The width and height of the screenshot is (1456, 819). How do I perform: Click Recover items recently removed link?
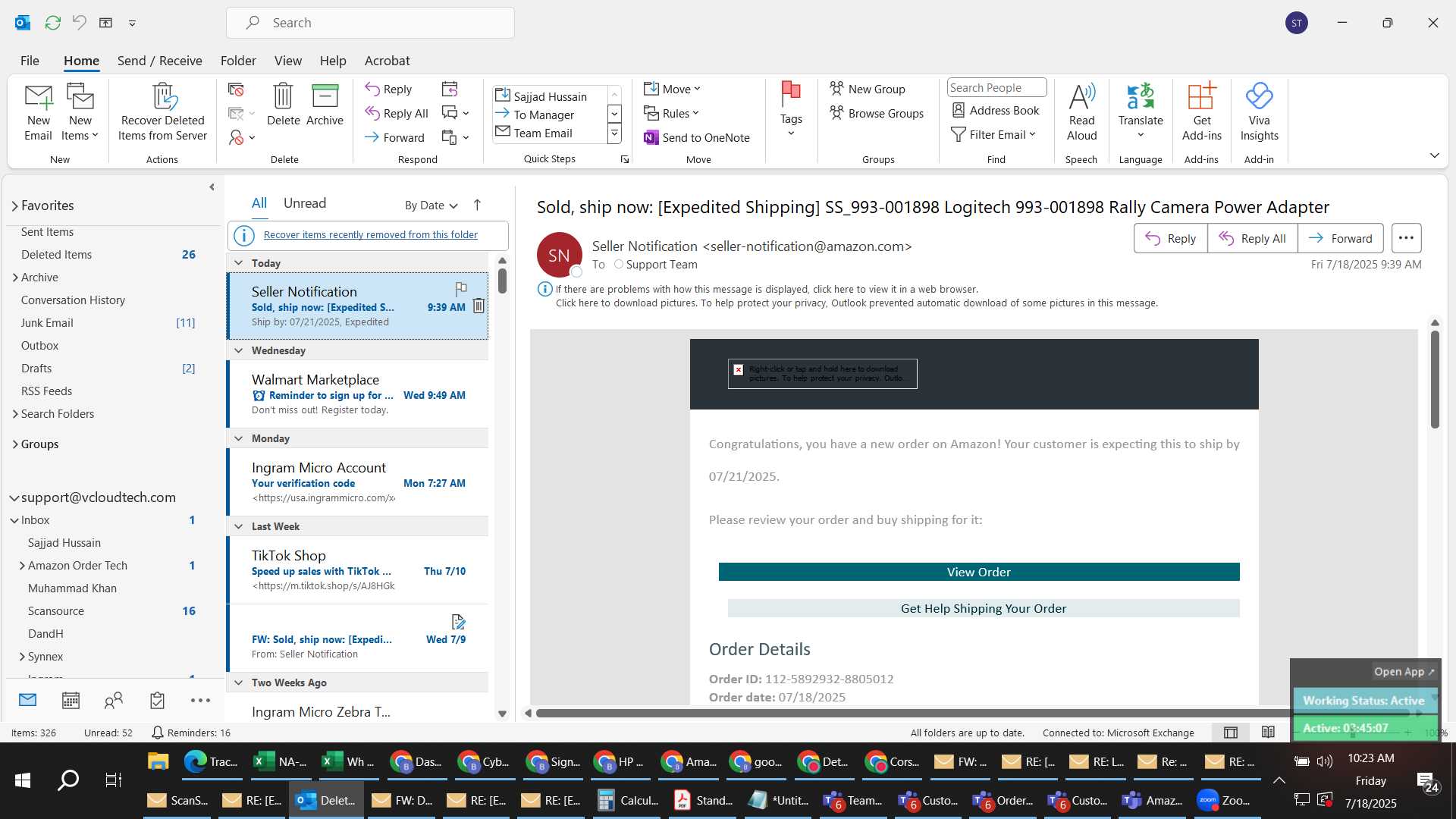pos(370,235)
